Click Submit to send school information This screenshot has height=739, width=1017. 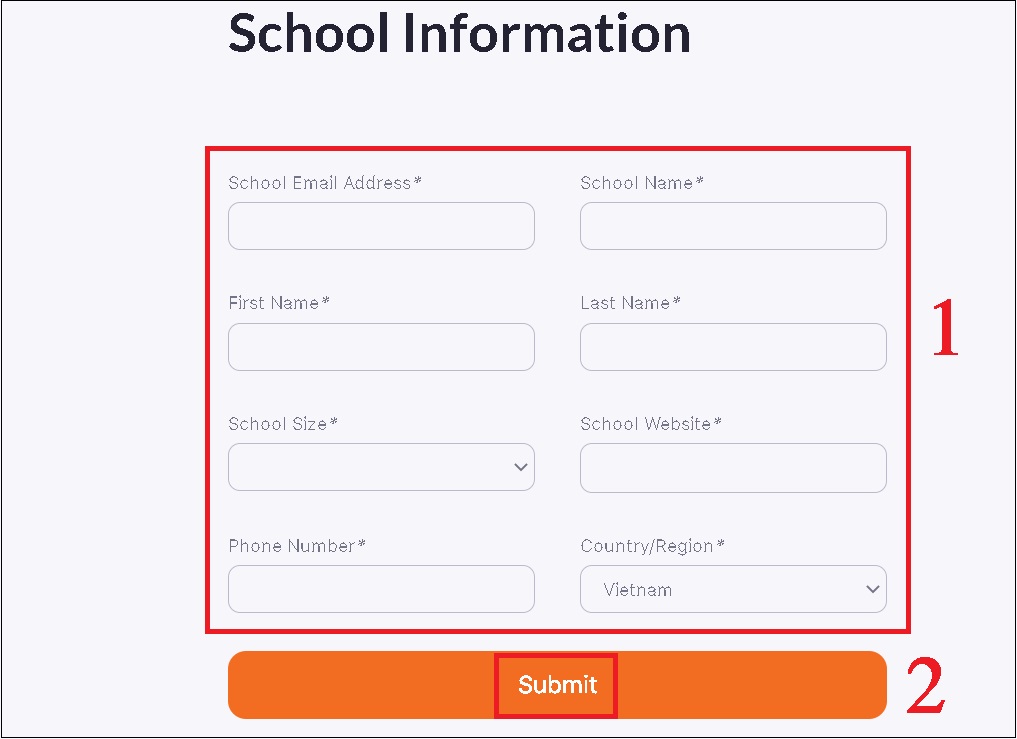pyautogui.click(x=556, y=685)
